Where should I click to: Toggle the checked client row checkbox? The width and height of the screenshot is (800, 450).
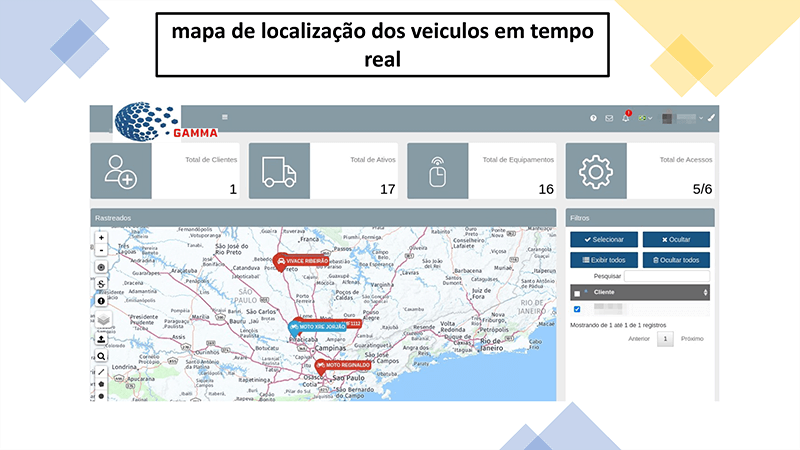(577, 309)
